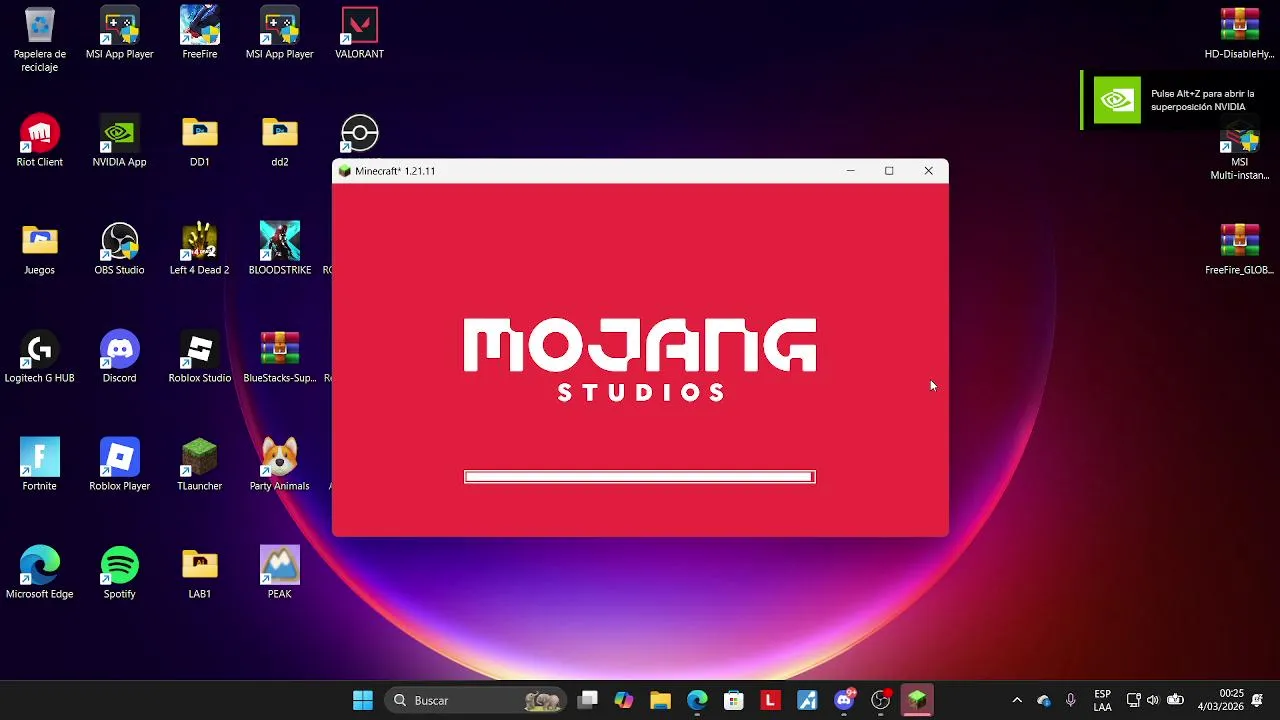Click the network tray icon

pyautogui.click(x=1133, y=700)
